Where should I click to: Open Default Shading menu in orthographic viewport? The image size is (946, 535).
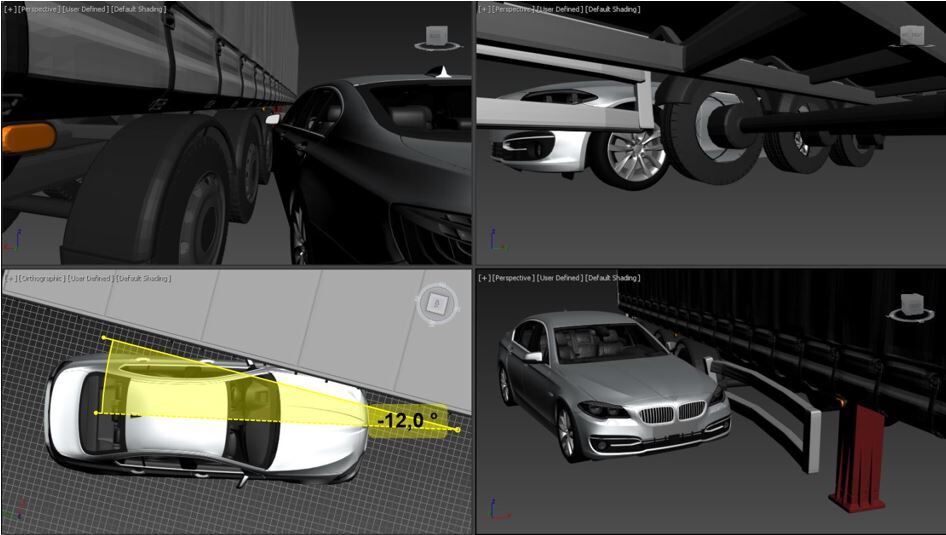pos(143,278)
